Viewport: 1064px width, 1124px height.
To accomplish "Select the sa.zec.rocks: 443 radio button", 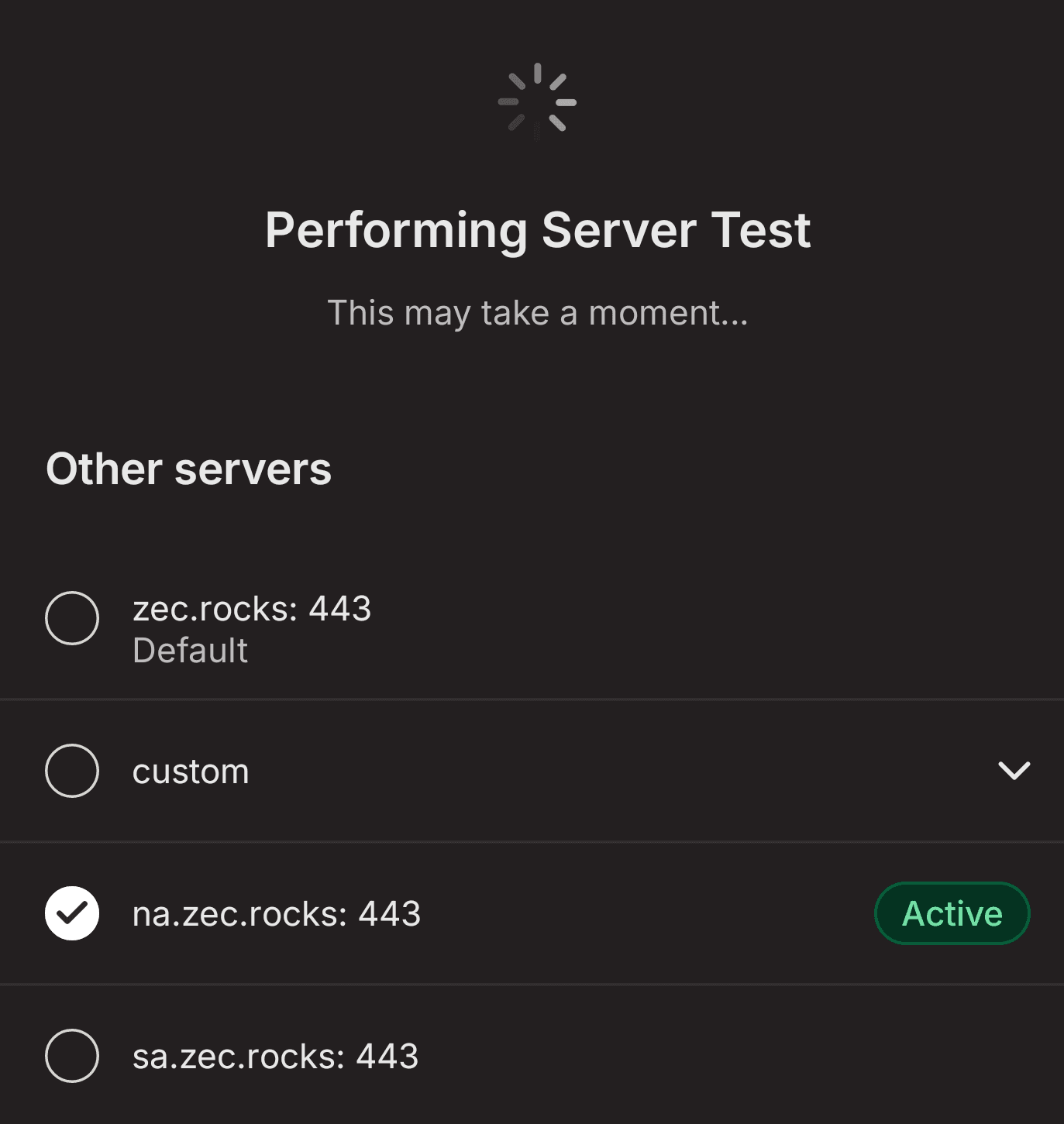I will click(72, 1056).
